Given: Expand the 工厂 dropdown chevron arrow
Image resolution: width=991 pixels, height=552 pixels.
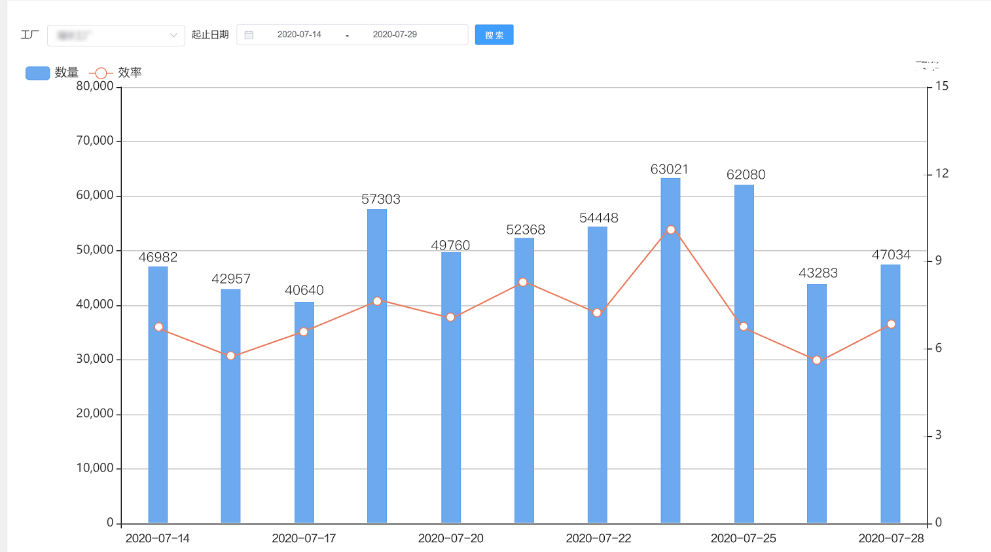Looking at the screenshot, I should tap(174, 35).
